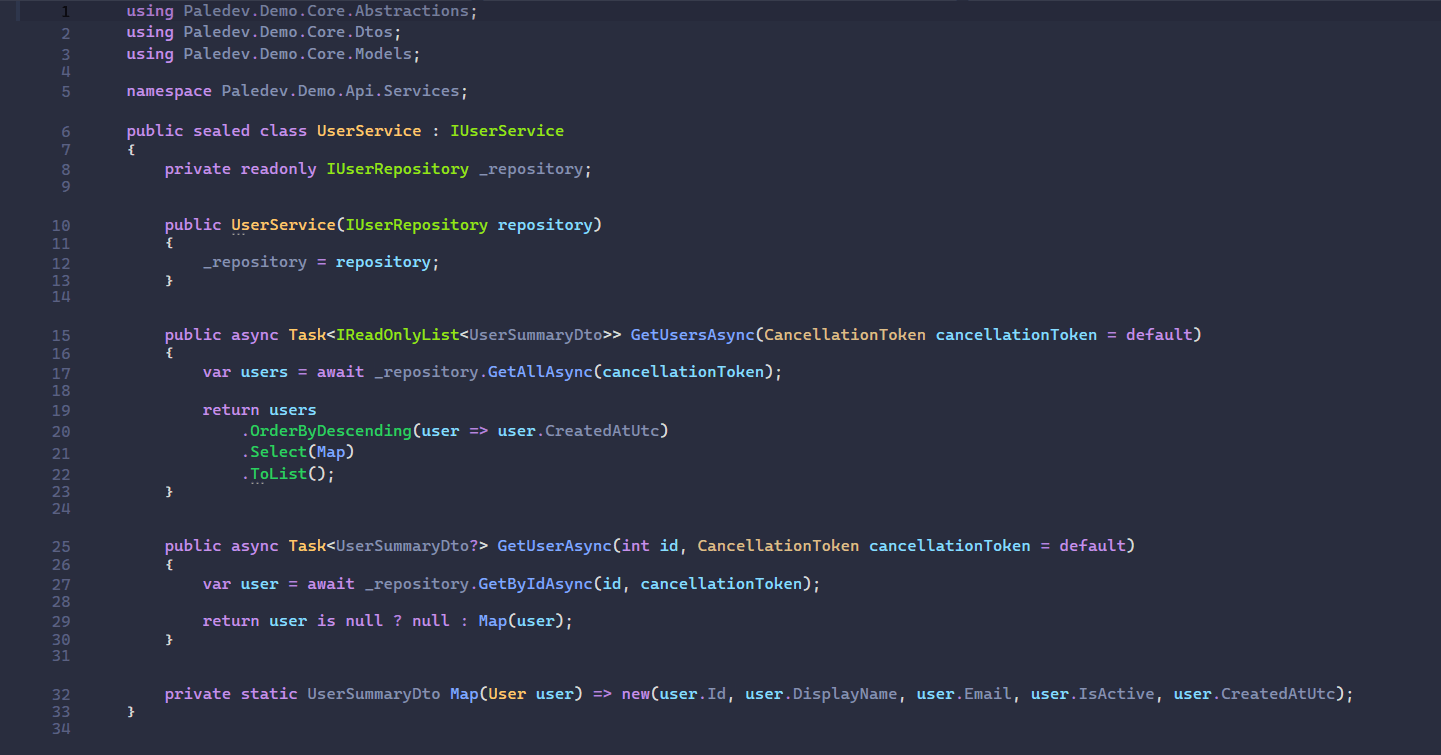
Task: Select the CancellationToken parameter on line 25
Action: [x=778, y=545]
